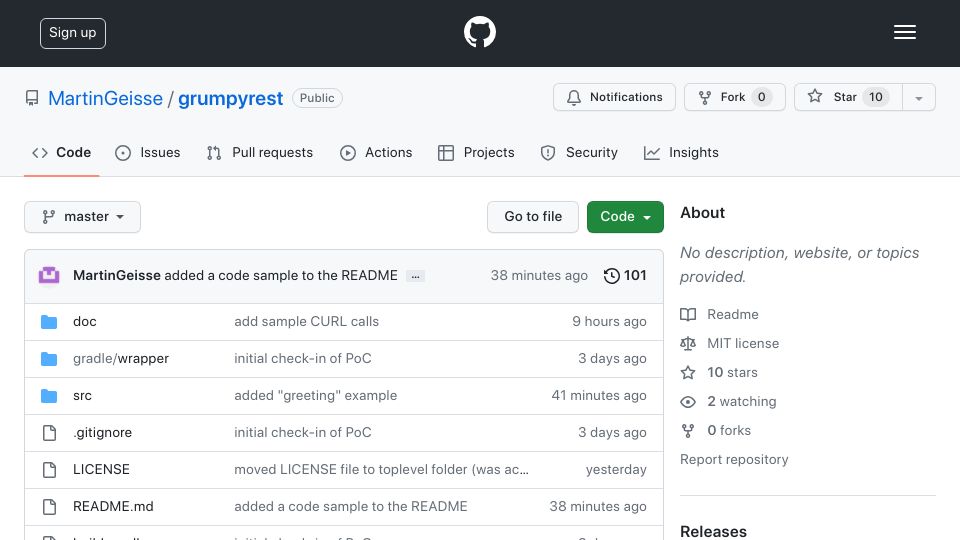Click the '9 hours ago' doc timestamp
This screenshot has width=960, height=540.
pos(609,321)
